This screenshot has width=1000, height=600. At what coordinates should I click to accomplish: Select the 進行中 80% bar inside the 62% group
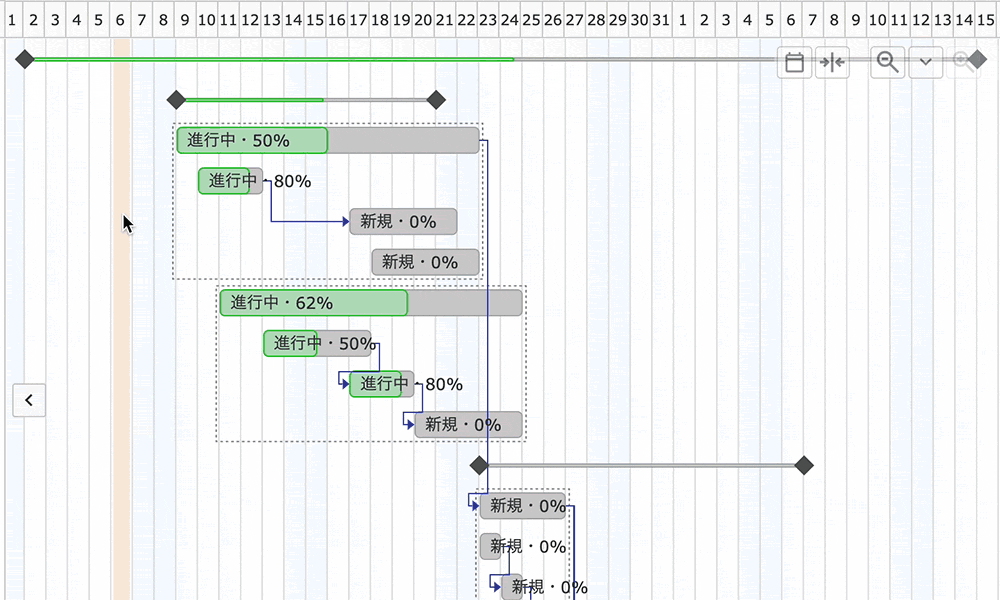(x=381, y=384)
